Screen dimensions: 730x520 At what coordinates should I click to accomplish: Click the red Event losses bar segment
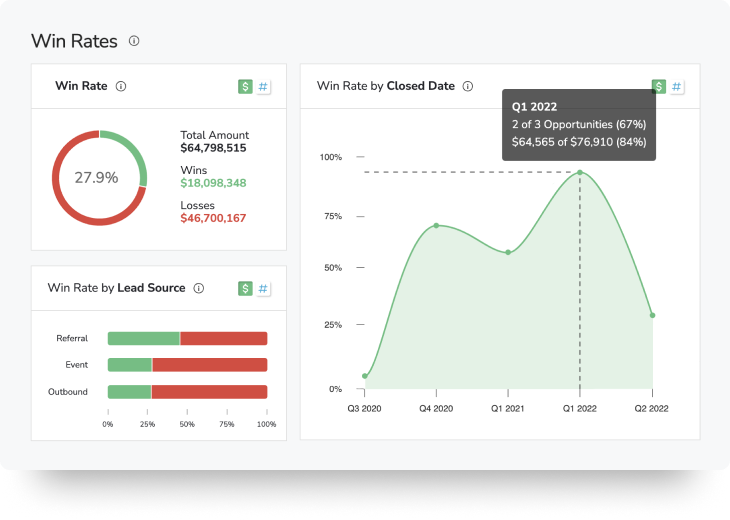click(x=209, y=365)
